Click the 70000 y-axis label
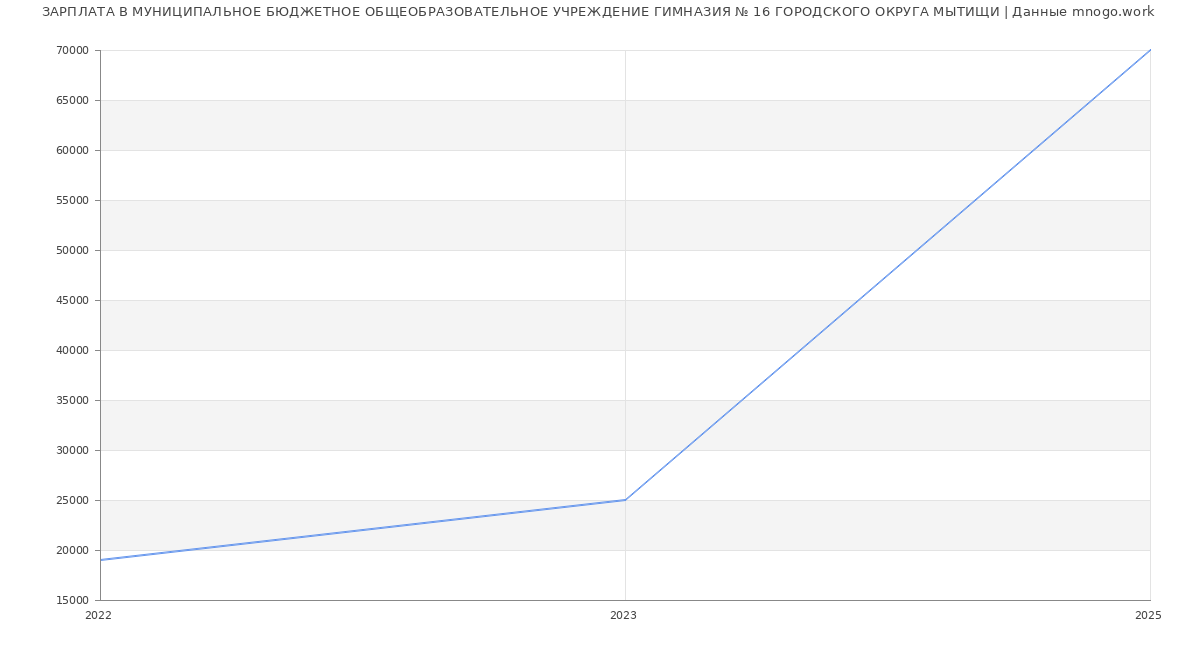This screenshot has width=1200, height=650. [73, 50]
